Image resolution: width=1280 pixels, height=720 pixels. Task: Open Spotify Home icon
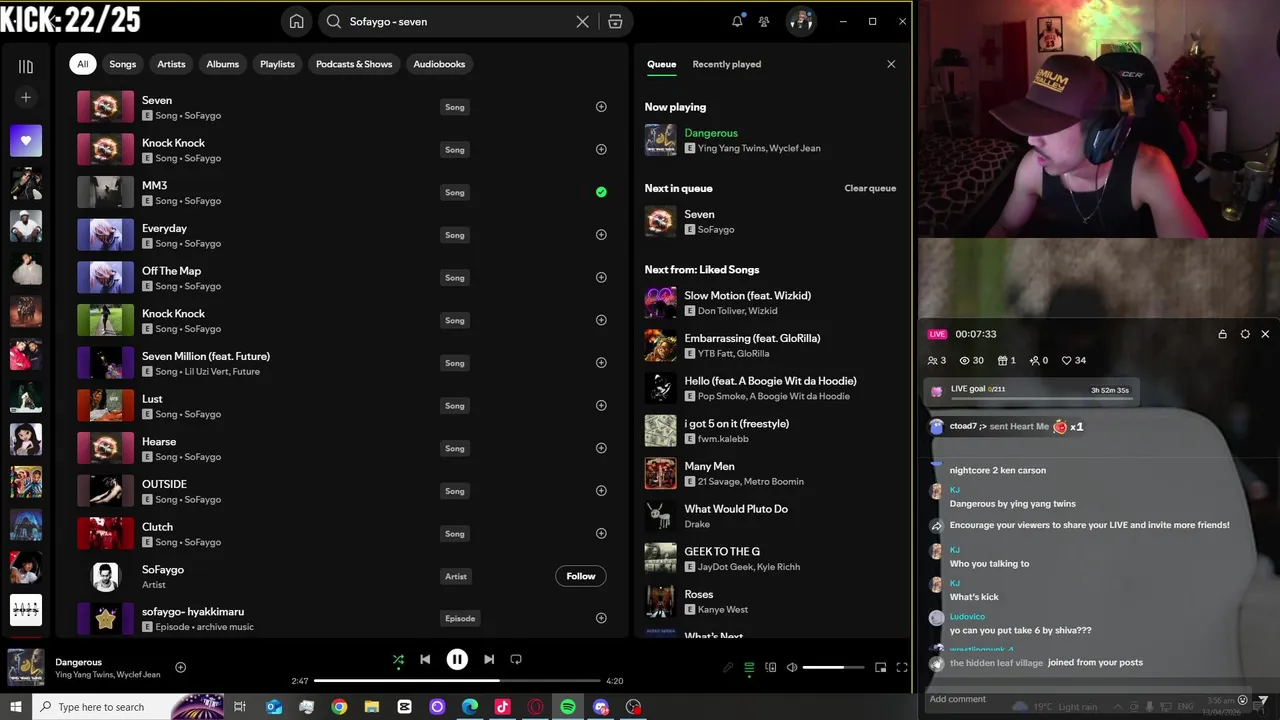point(296,21)
